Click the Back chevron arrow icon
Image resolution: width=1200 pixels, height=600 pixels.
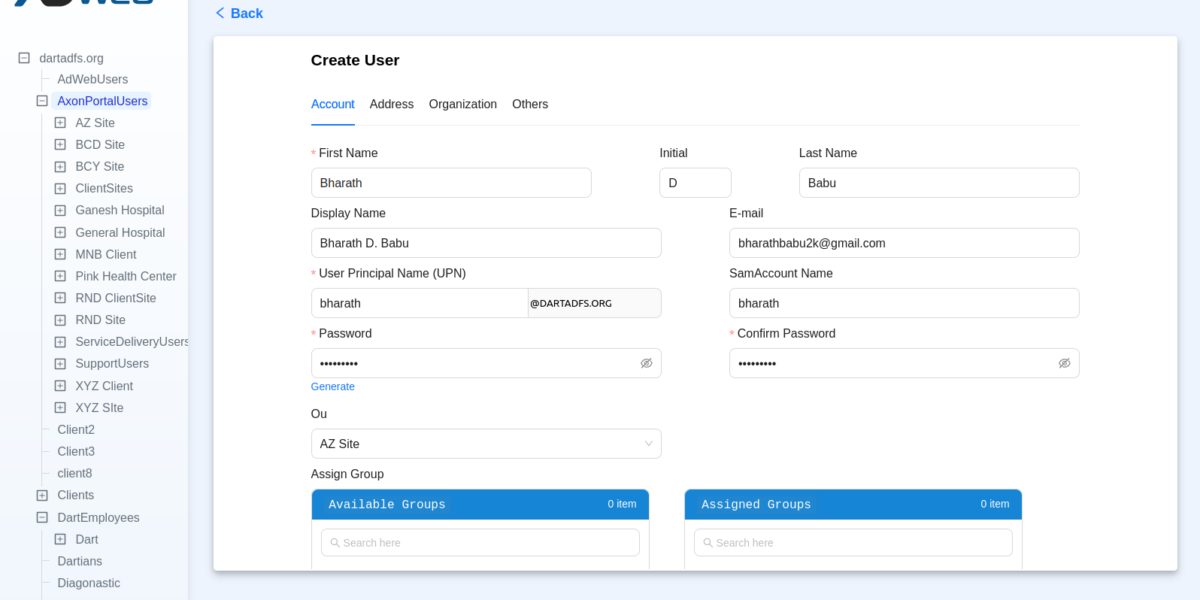tap(220, 13)
